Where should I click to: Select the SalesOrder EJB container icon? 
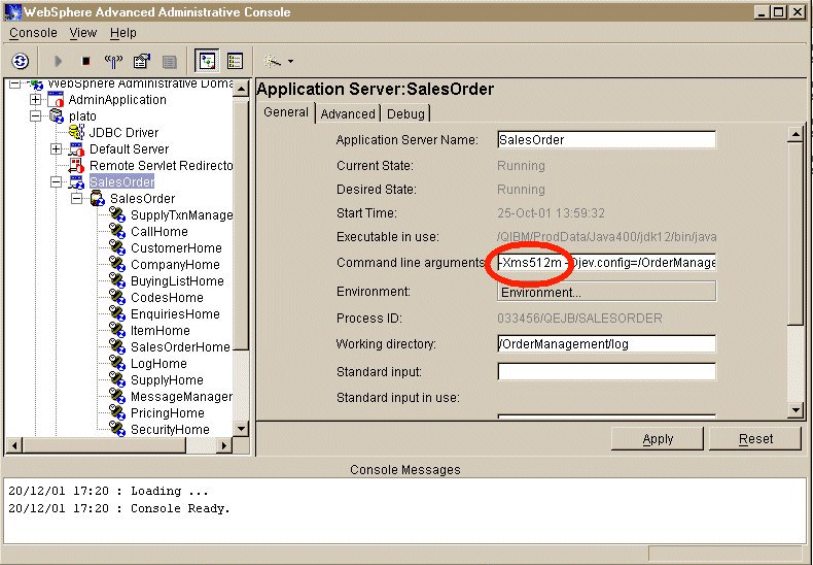(x=97, y=199)
